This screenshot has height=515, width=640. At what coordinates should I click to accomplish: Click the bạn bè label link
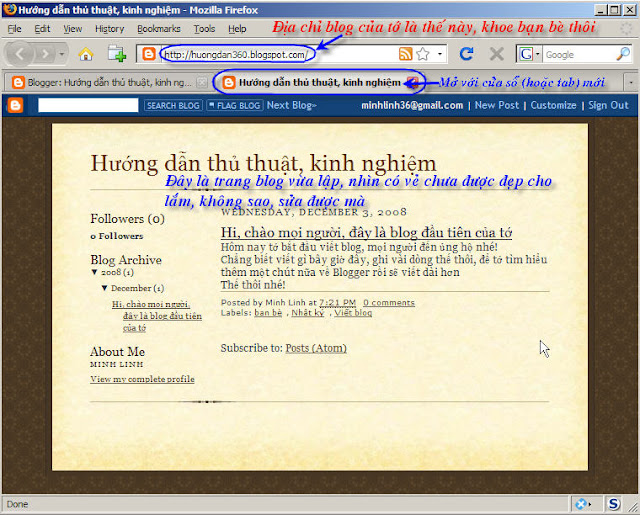268,313
